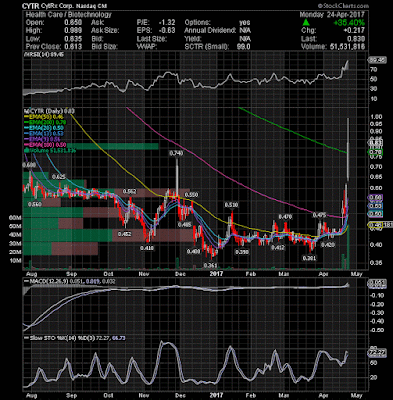Viewport: 393px width, 400px height.
Task: Select the Chg value +0.217
Action: click(354, 31)
